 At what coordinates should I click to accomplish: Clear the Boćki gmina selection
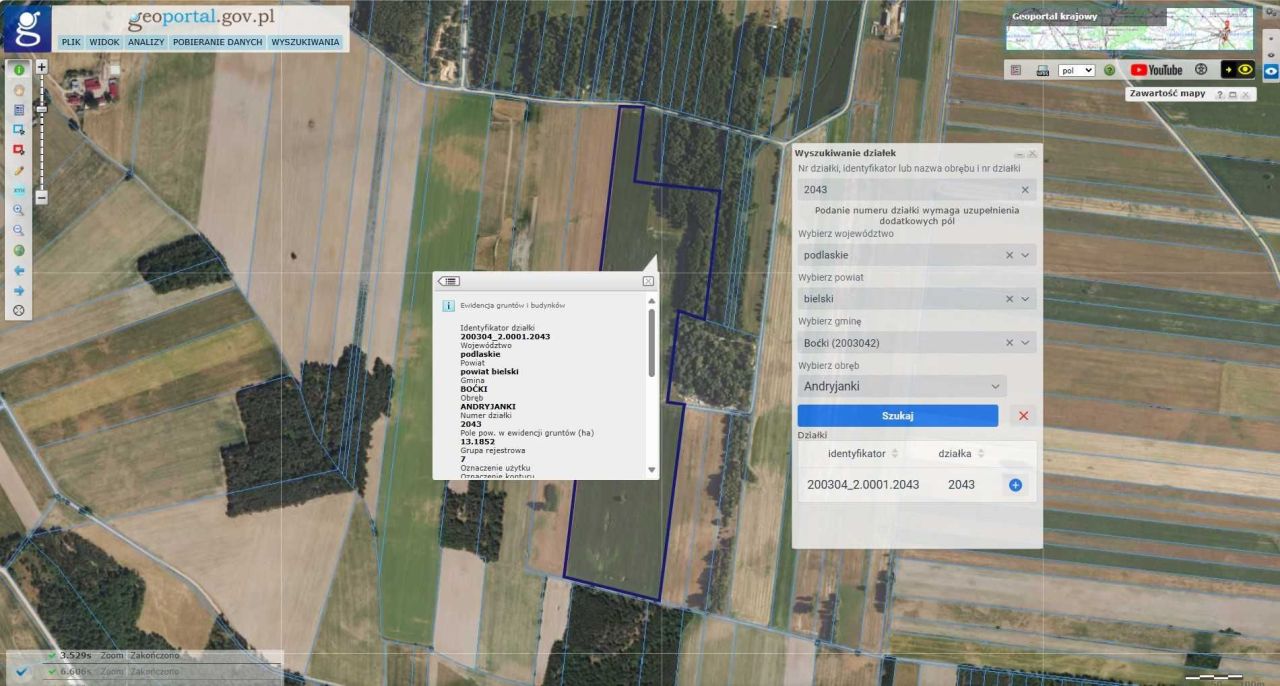click(x=1009, y=343)
